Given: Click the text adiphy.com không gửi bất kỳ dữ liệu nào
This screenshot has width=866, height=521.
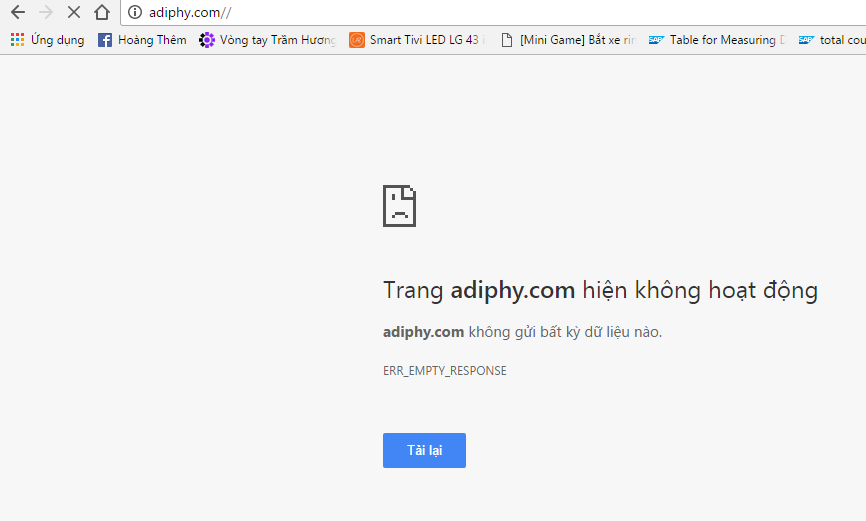Looking at the screenshot, I should pos(522,332).
